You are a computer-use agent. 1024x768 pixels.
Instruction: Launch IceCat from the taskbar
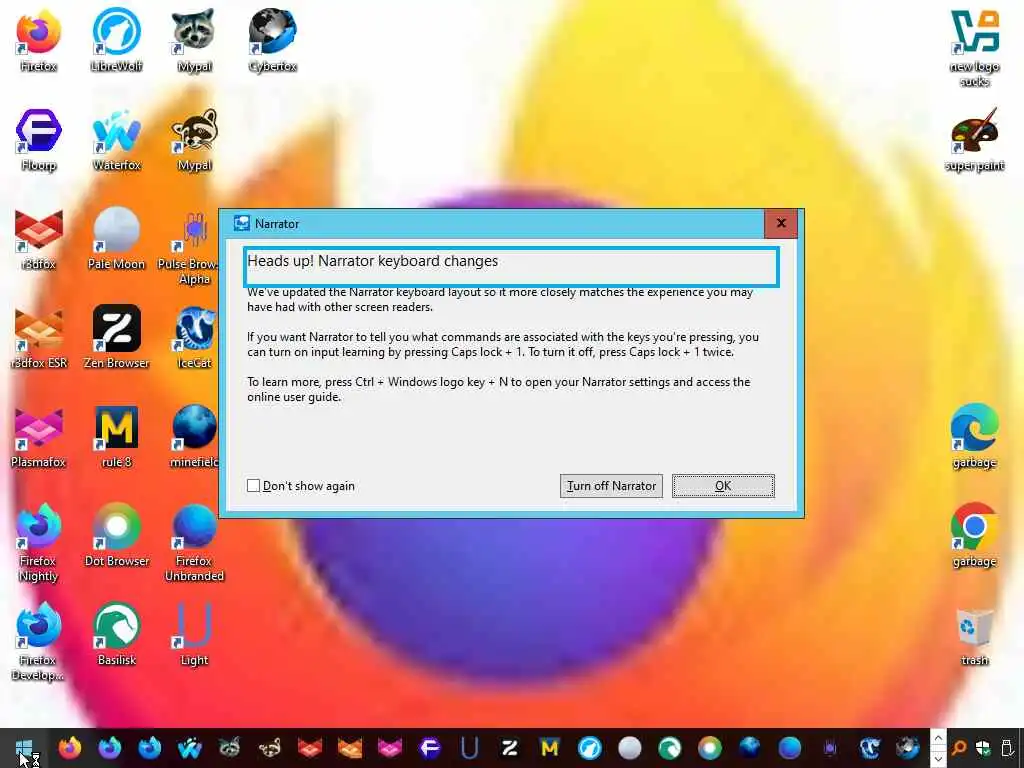click(869, 748)
